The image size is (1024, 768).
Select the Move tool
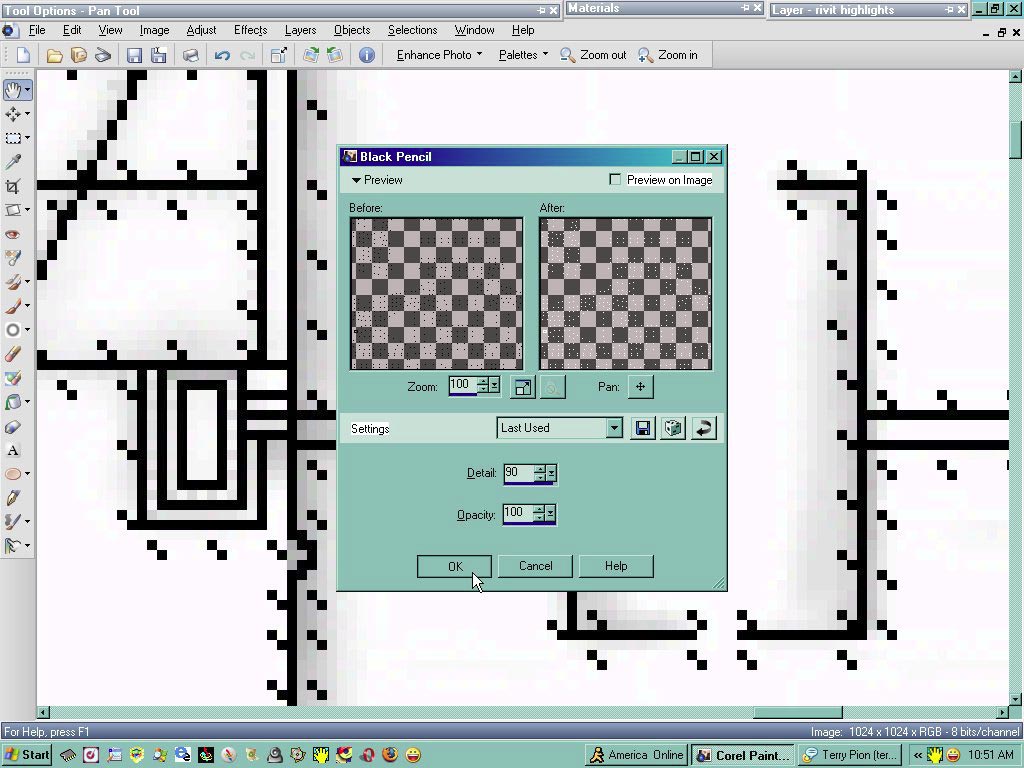(x=12, y=114)
